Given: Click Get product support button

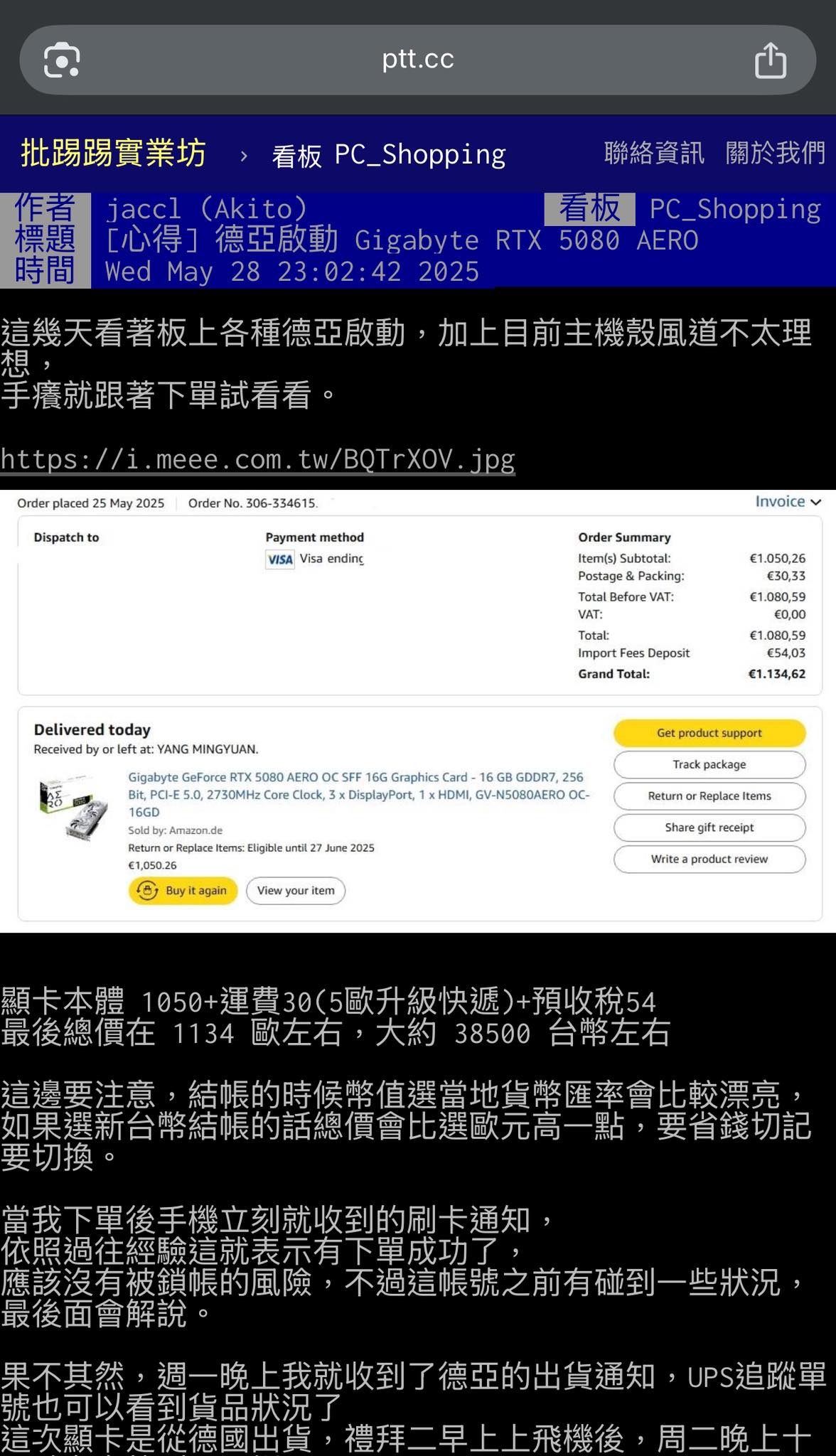Looking at the screenshot, I should [x=709, y=733].
